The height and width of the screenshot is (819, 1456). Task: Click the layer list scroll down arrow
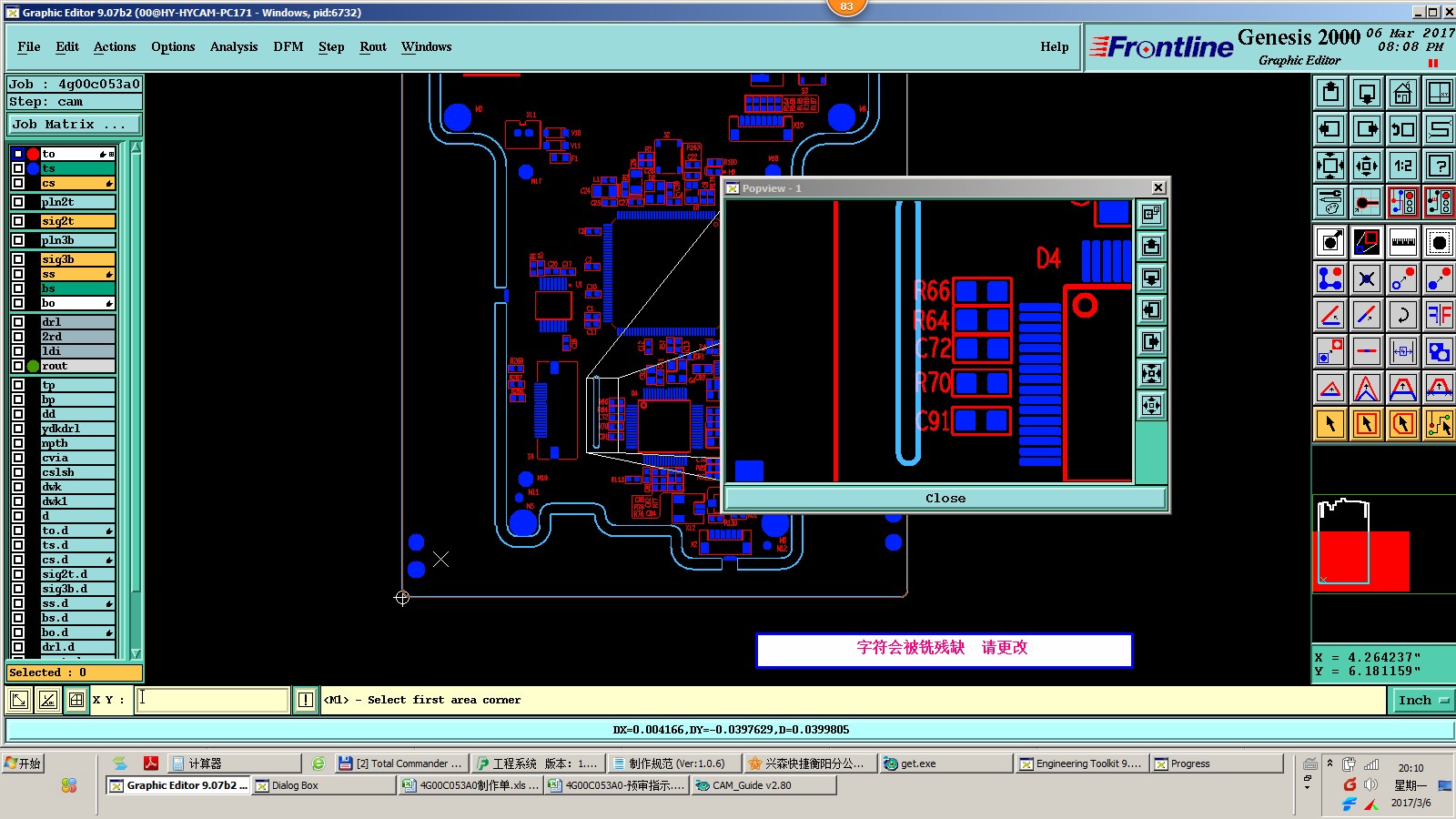pyautogui.click(x=136, y=653)
